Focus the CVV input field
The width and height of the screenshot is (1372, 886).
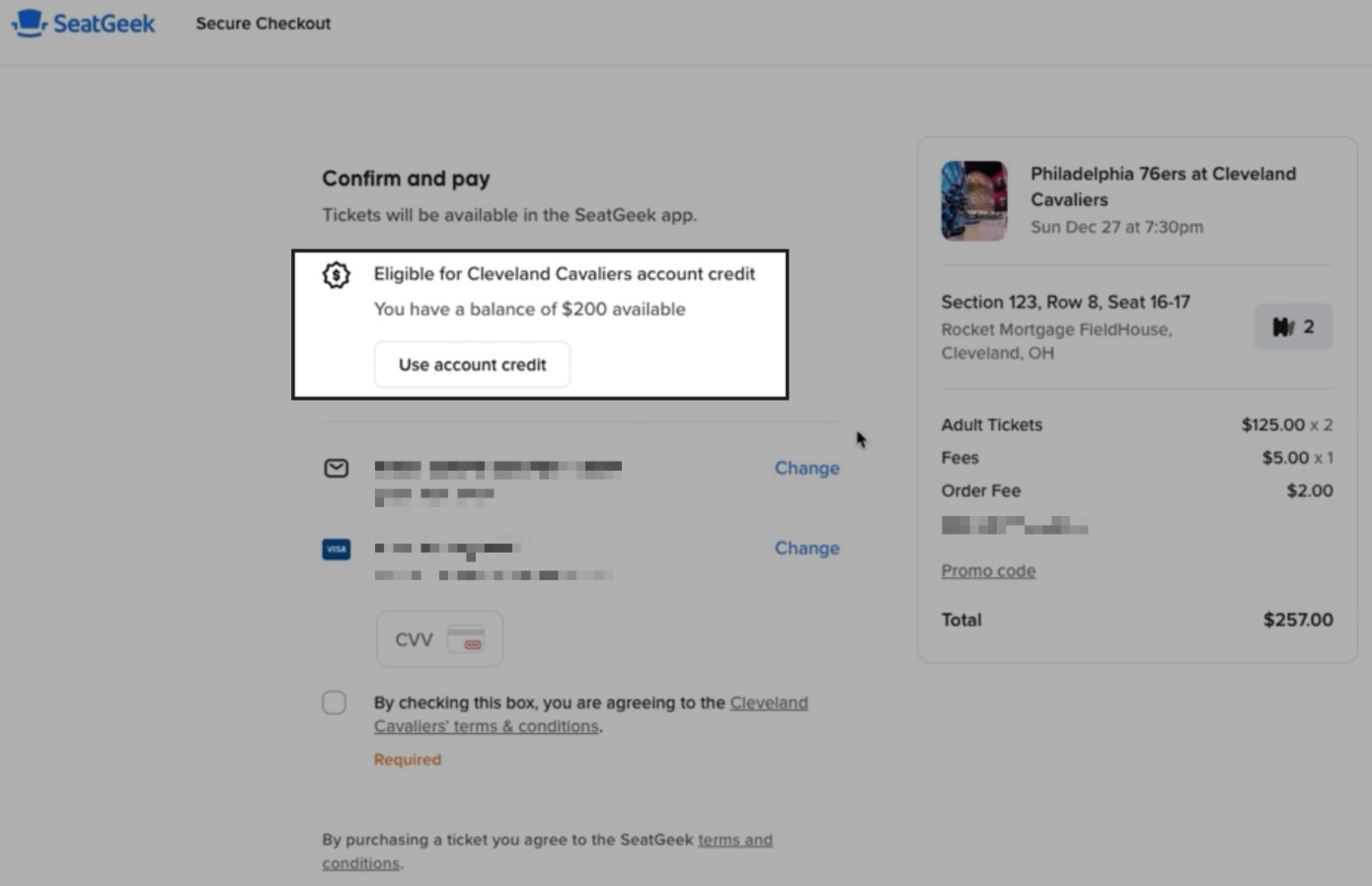[416, 639]
